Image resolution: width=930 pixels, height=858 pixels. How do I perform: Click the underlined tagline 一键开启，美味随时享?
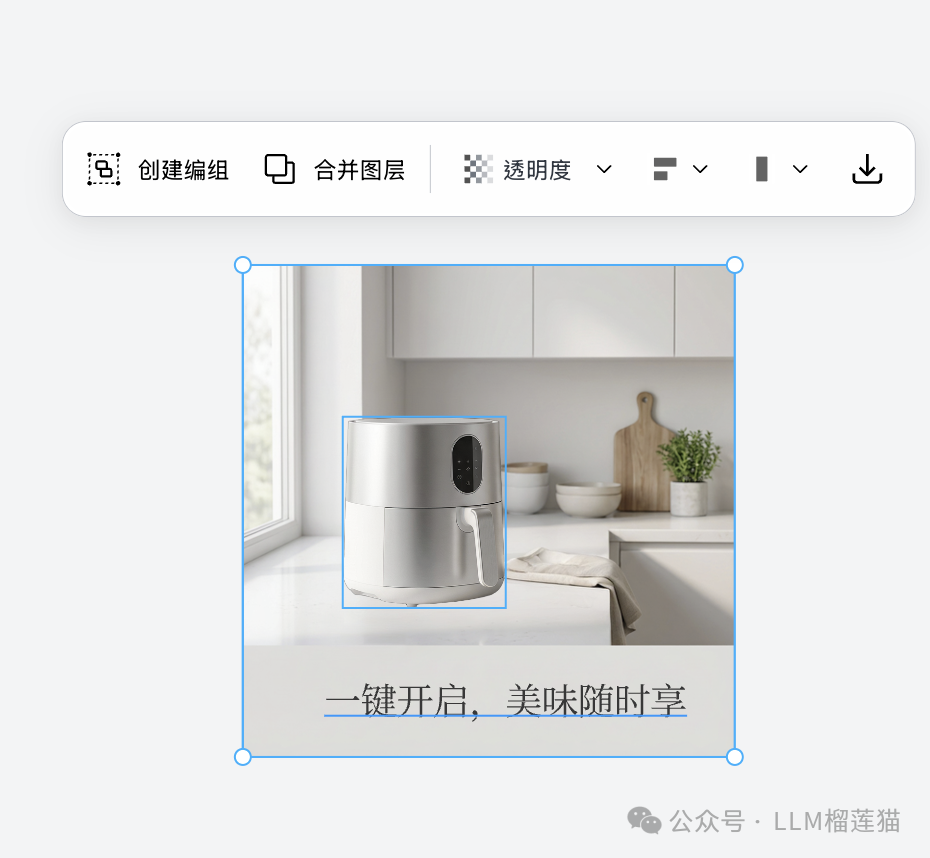[505, 701]
